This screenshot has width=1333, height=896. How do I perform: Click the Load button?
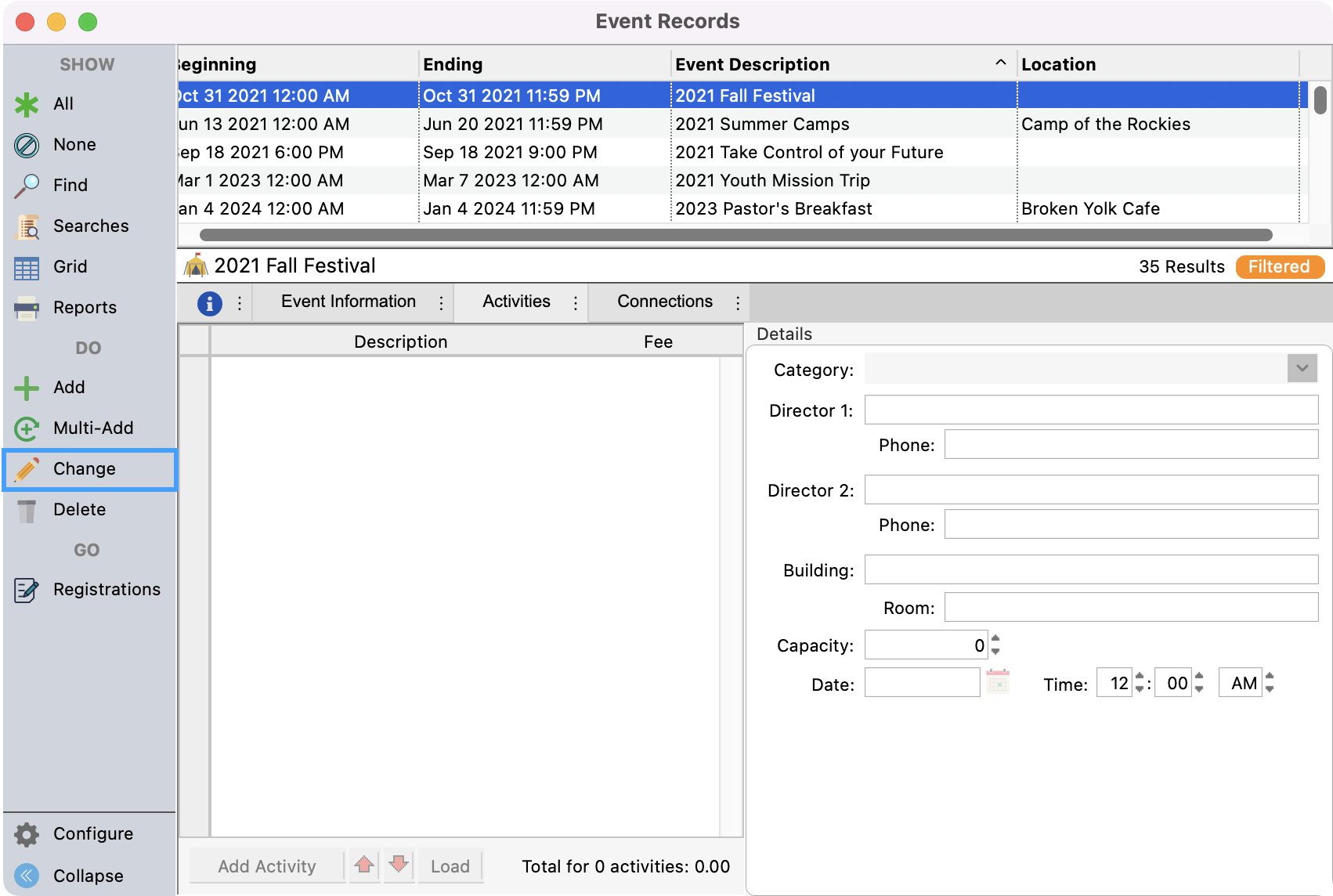450,866
